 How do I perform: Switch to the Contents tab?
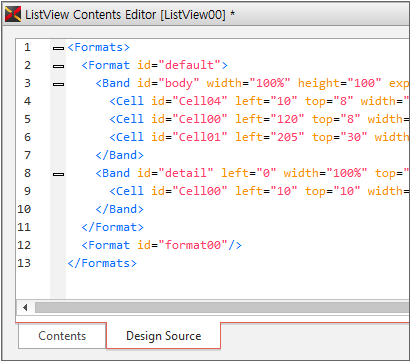(62, 336)
